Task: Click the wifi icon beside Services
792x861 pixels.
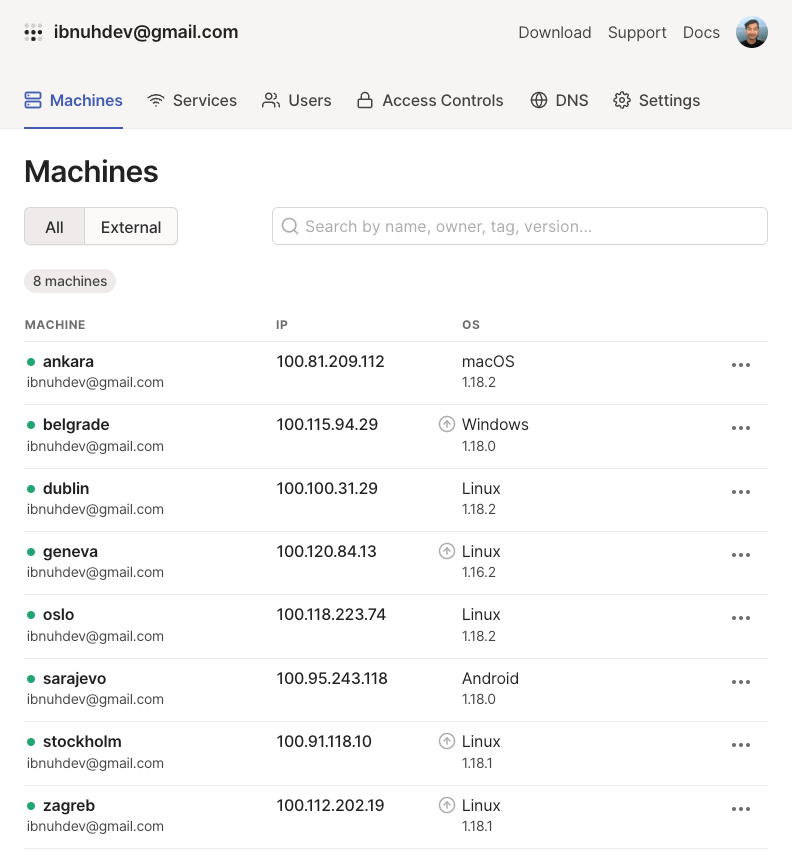Action: tap(155, 100)
